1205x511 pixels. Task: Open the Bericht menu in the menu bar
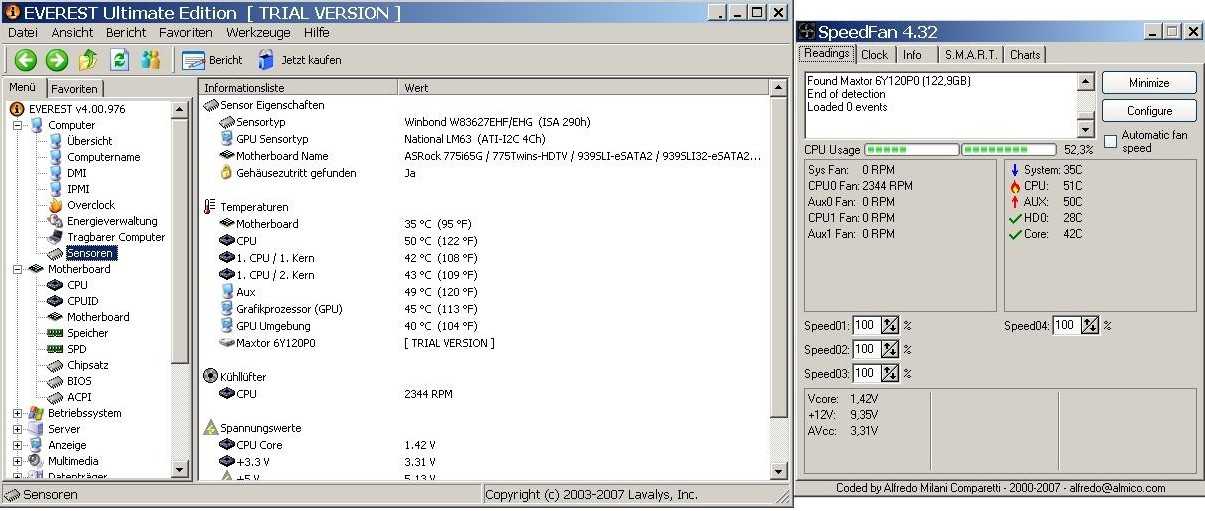(126, 33)
